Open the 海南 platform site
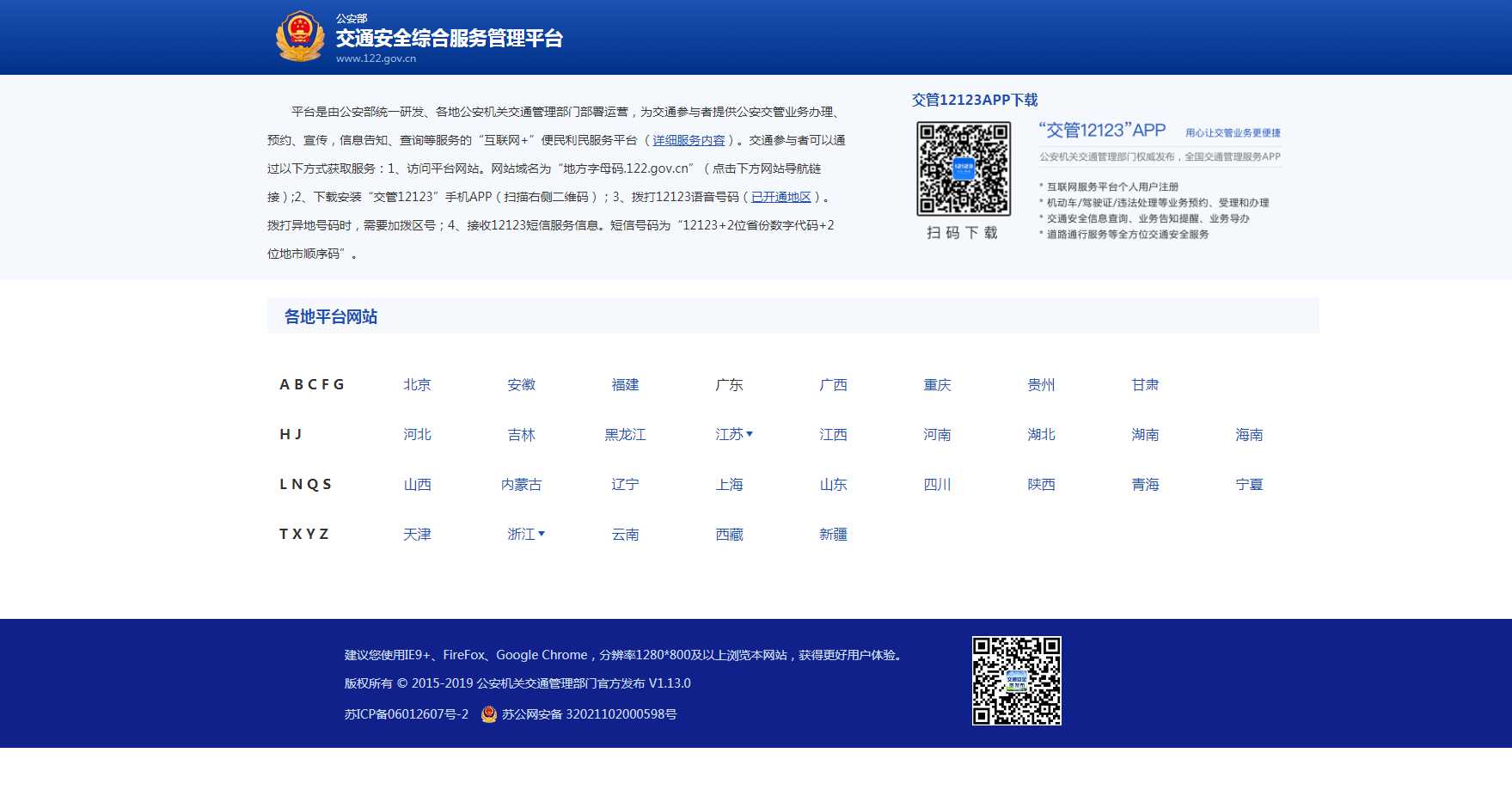 pyautogui.click(x=1249, y=435)
